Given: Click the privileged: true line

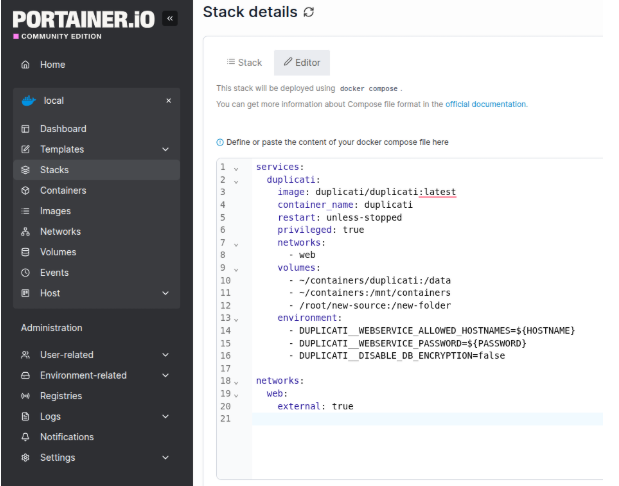Looking at the screenshot, I should coord(321,230).
